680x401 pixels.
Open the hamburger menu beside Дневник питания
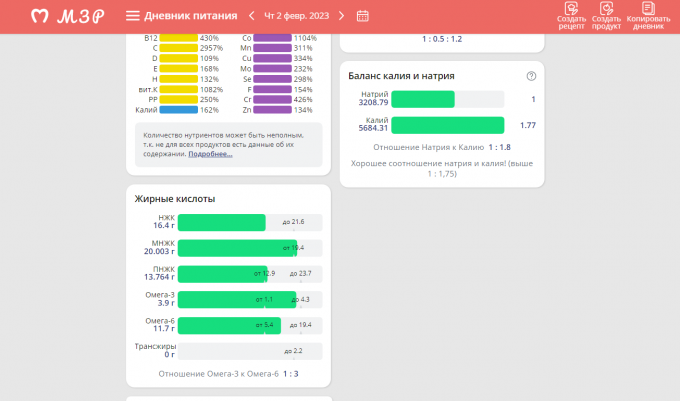click(x=132, y=16)
